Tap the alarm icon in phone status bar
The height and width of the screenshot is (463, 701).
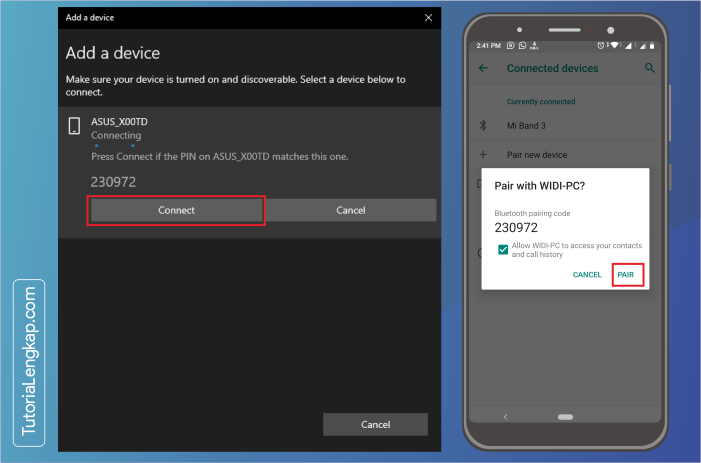(600, 46)
